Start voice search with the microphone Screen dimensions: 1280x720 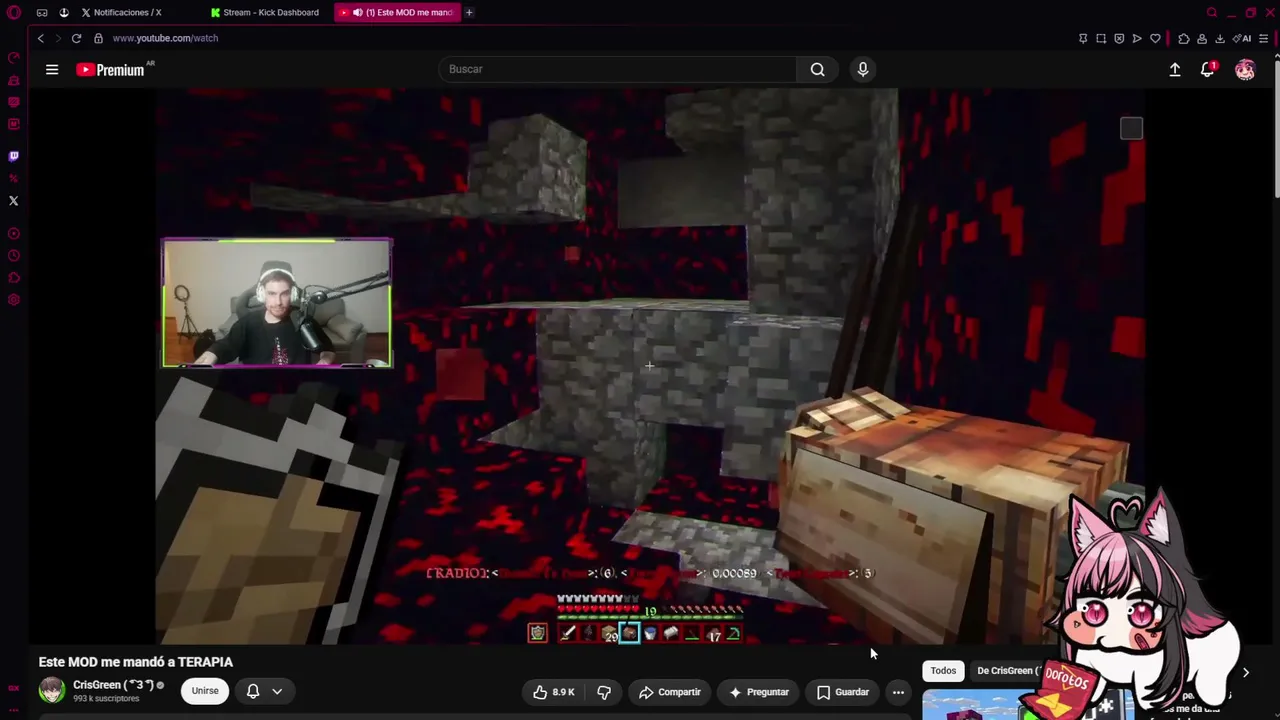pos(863,69)
